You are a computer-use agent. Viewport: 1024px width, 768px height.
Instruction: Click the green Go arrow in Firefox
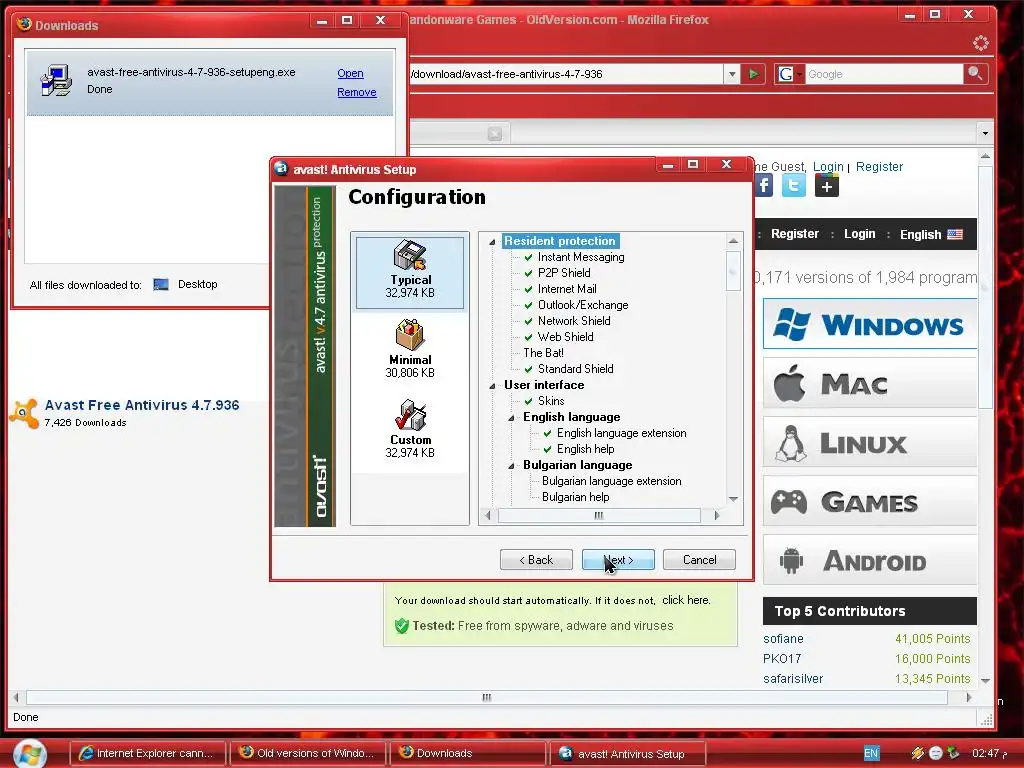753,74
